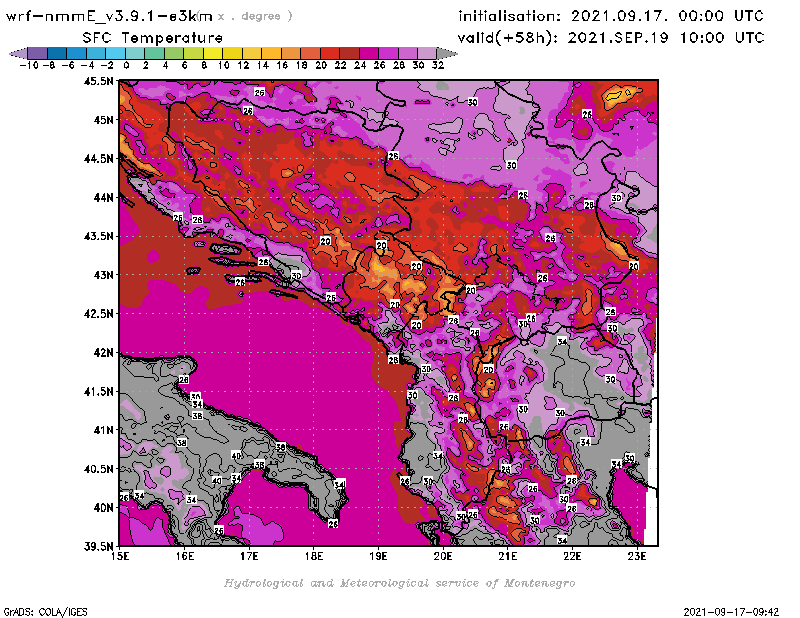Click the '45N' latitude label
This screenshot has height=618, width=800.
pos(103,120)
